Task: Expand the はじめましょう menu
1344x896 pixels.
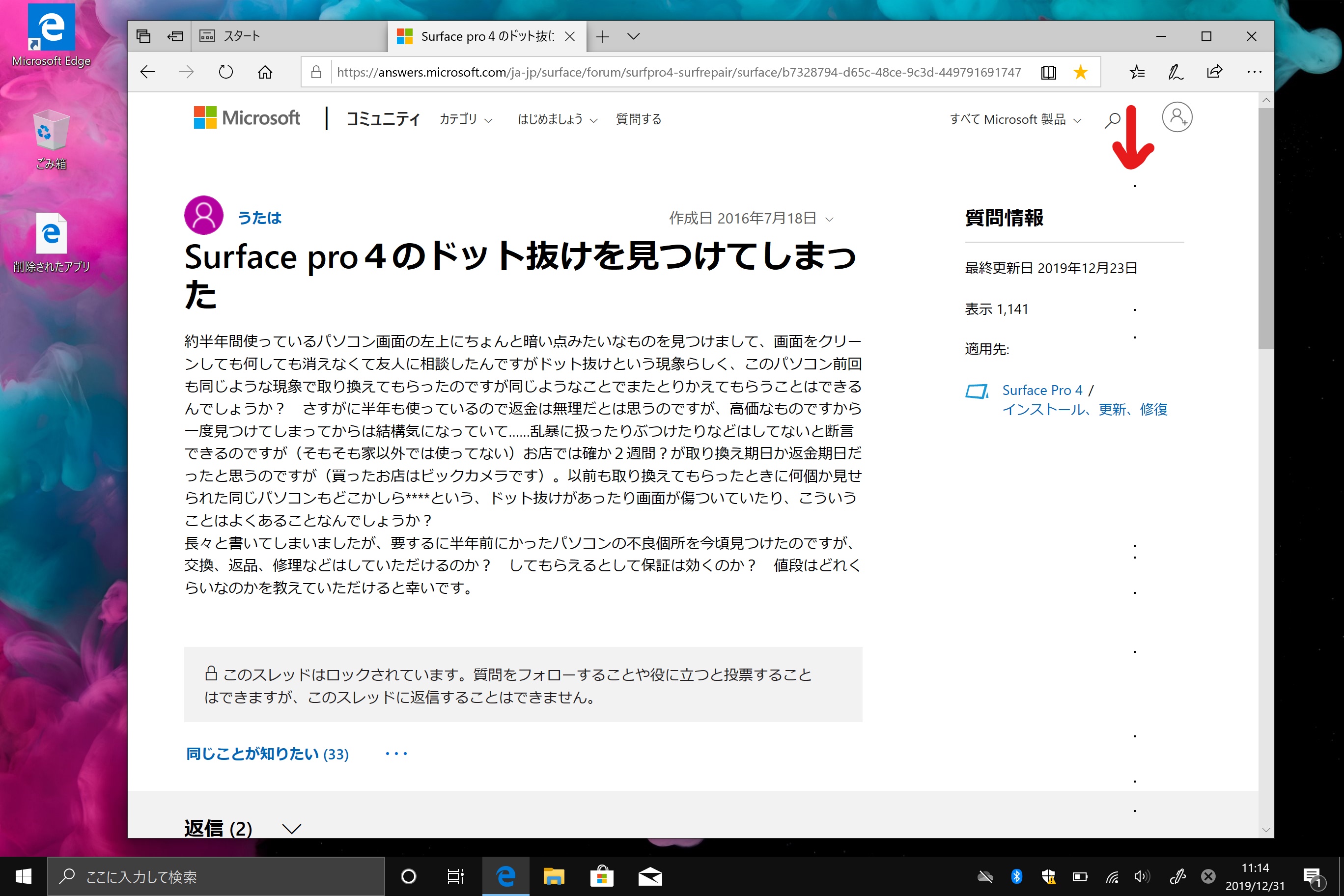Action: click(x=557, y=119)
